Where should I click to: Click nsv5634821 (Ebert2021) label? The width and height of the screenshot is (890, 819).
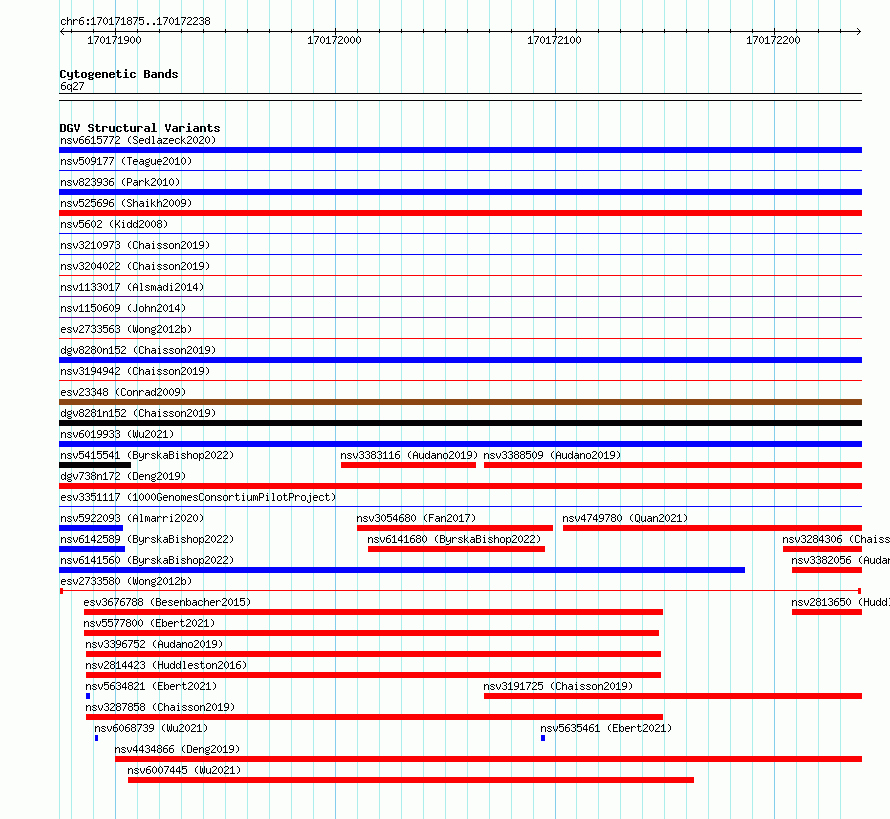click(151, 686)
